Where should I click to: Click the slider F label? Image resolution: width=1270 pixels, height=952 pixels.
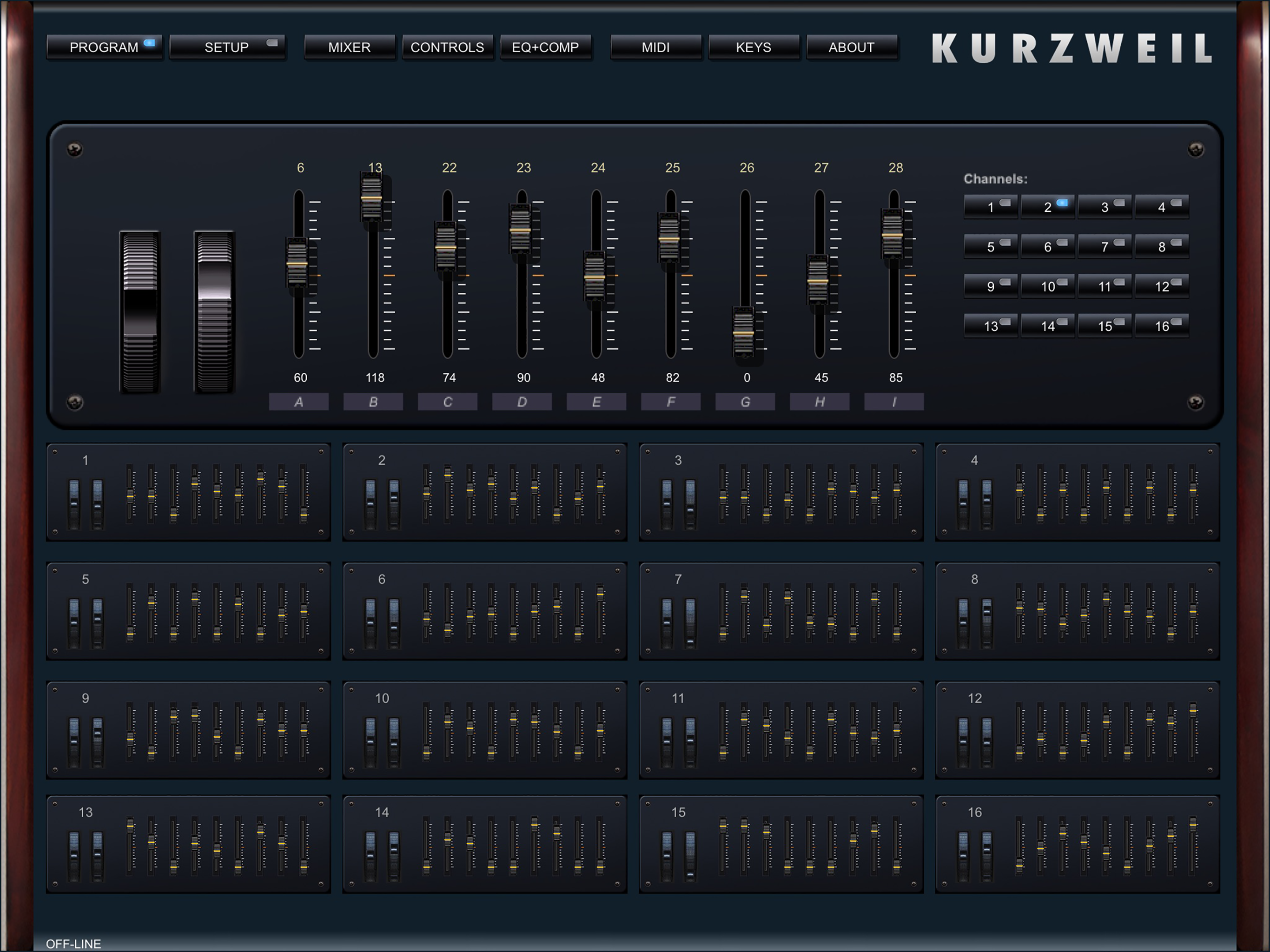[x=671, y=401]
